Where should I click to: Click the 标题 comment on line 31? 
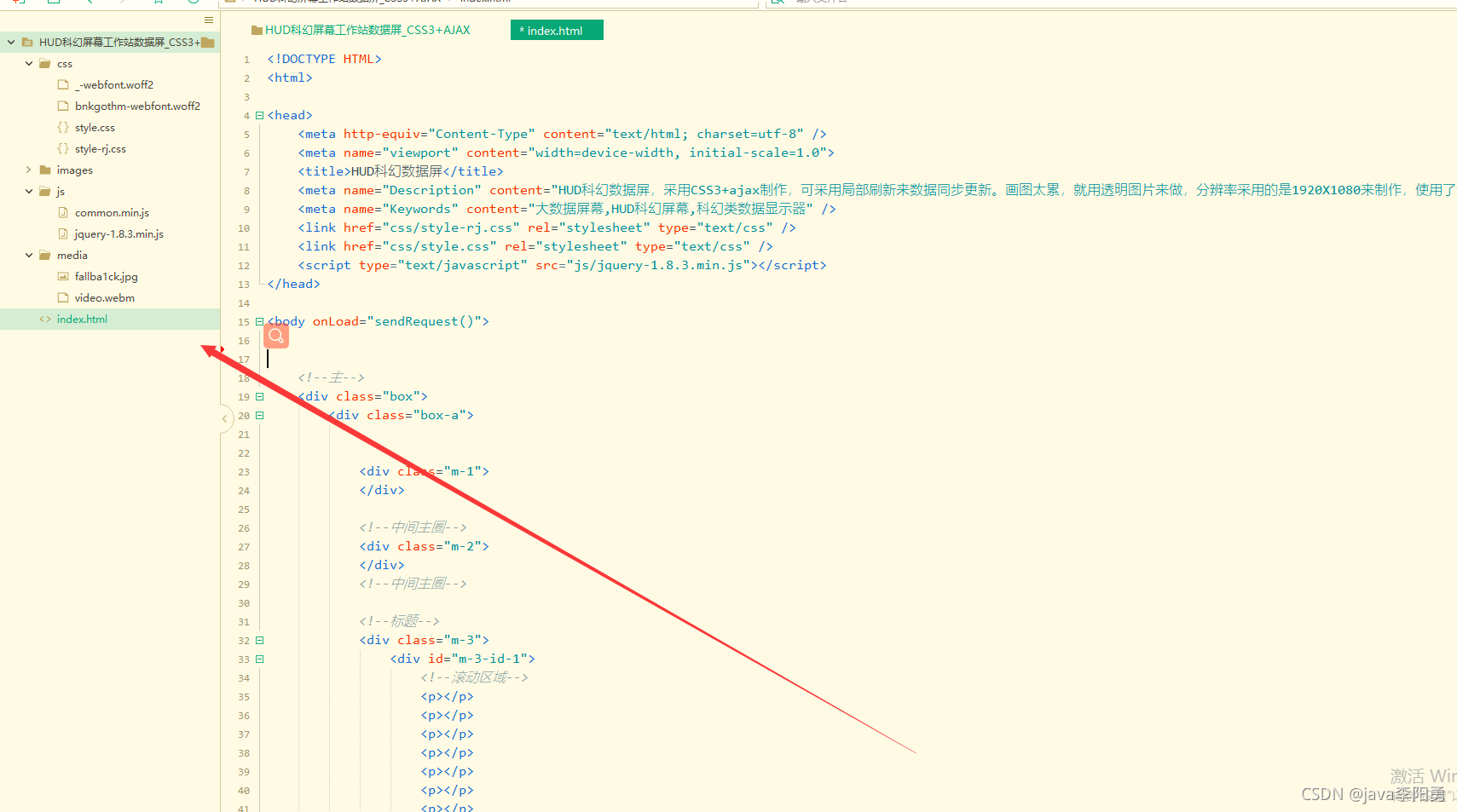(399, 621)
